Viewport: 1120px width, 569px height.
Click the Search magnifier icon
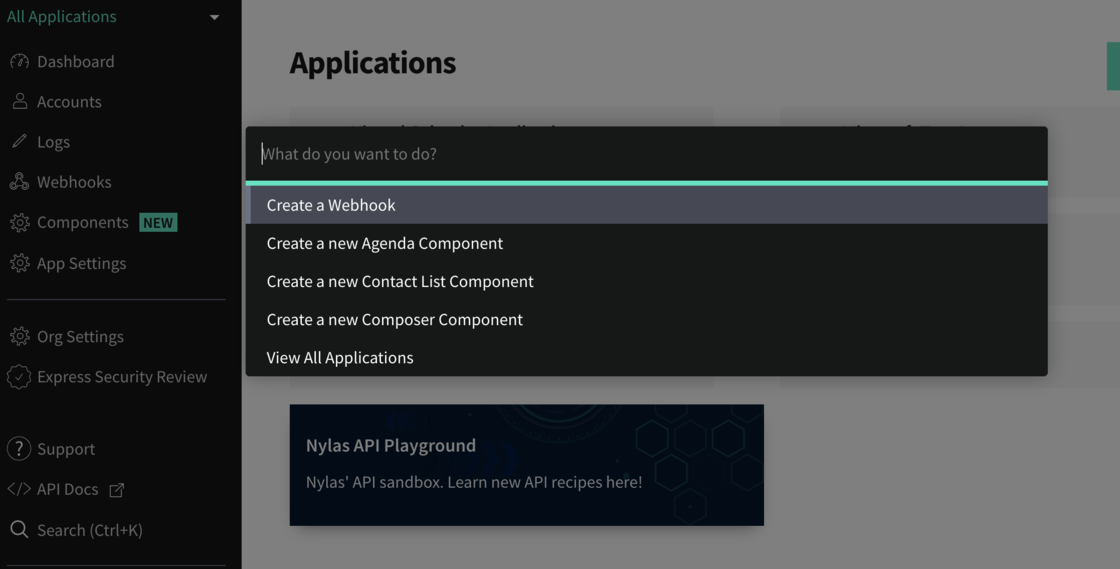tap(19, 530)
